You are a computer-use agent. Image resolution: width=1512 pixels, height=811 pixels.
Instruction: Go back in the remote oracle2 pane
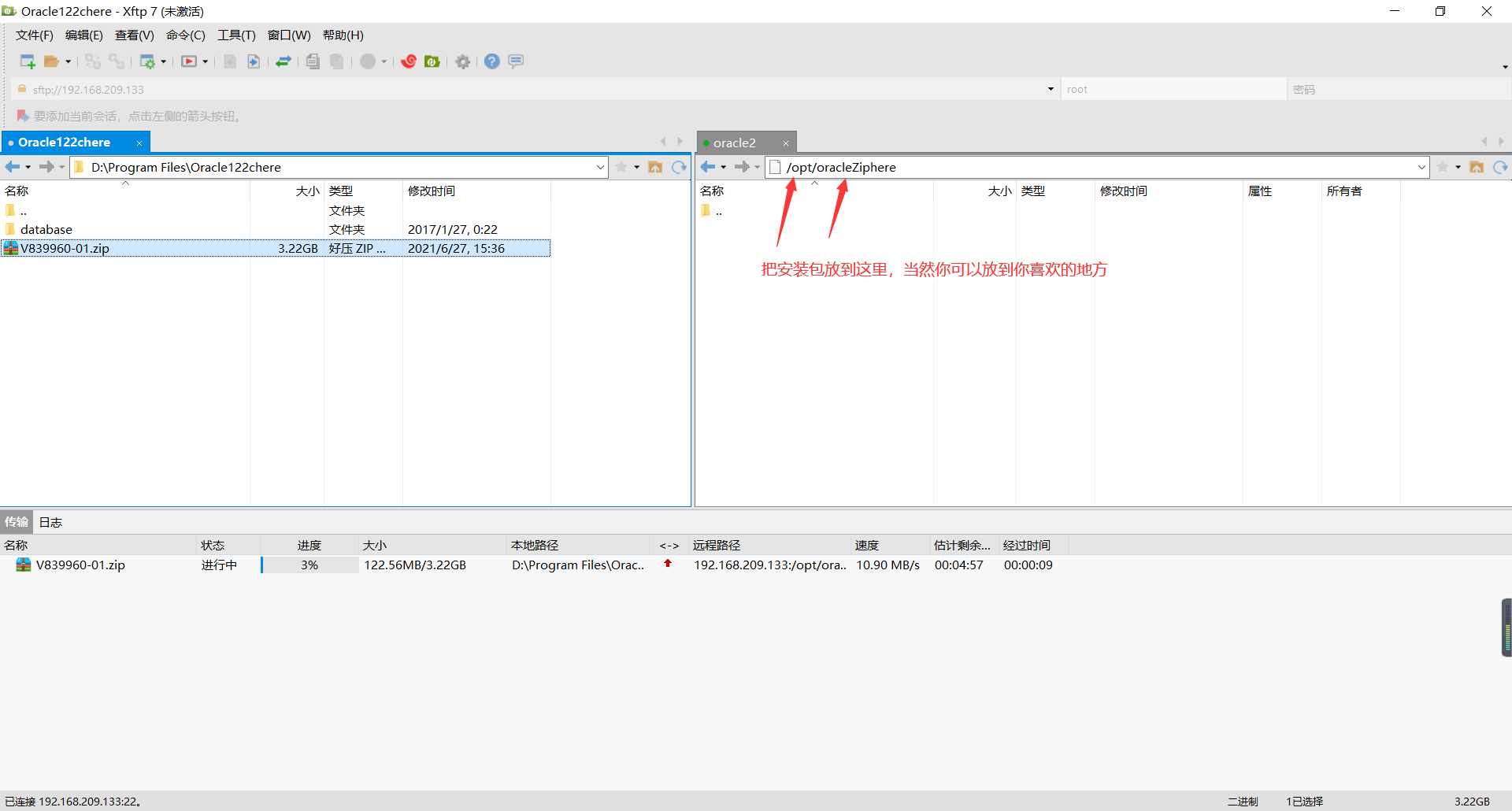708,167
